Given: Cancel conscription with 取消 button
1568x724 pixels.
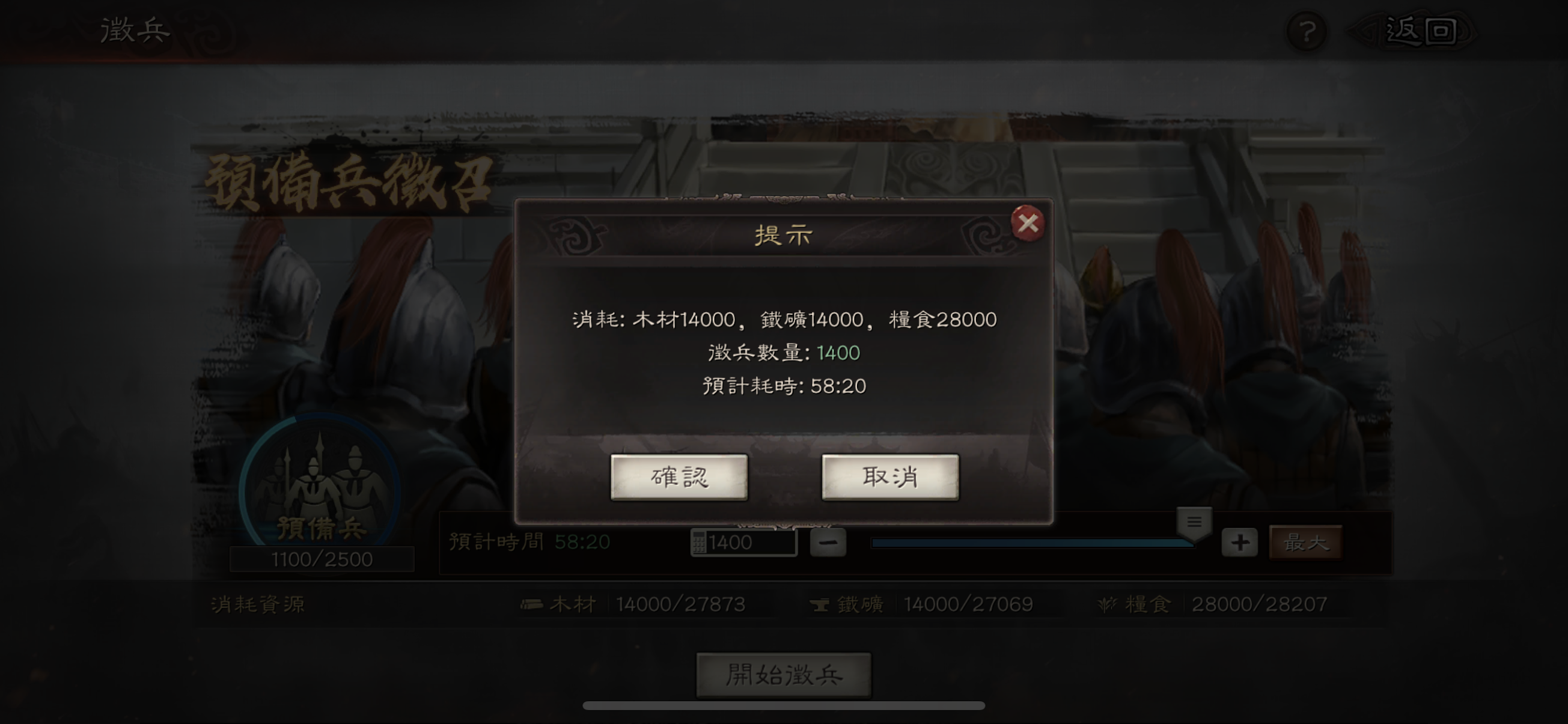Looking at the screenshot, I should click(890, 477).
